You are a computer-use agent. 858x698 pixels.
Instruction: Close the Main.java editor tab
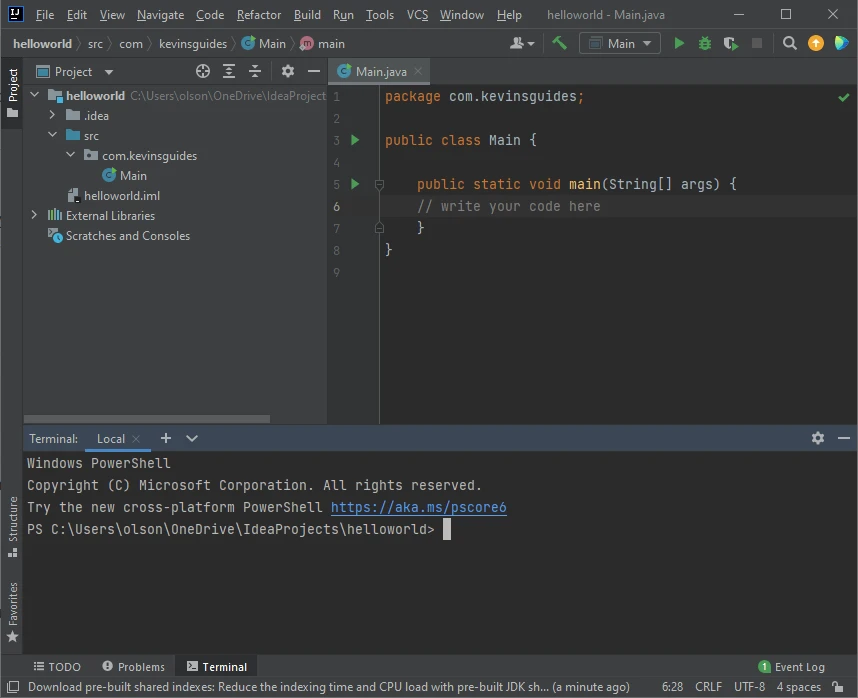click(418, 71)
